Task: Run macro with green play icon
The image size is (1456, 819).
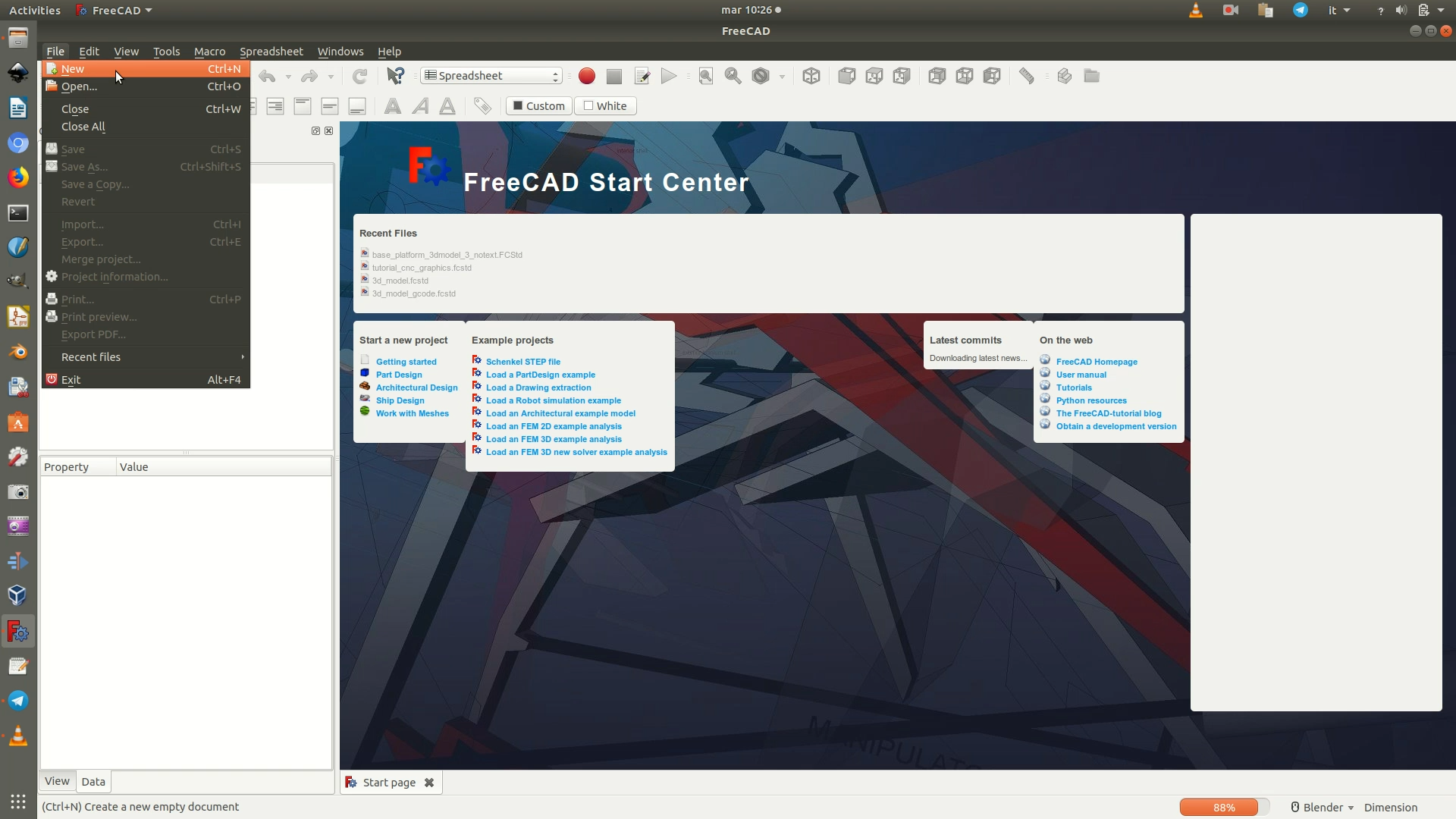Action: [x=669, y=76]
